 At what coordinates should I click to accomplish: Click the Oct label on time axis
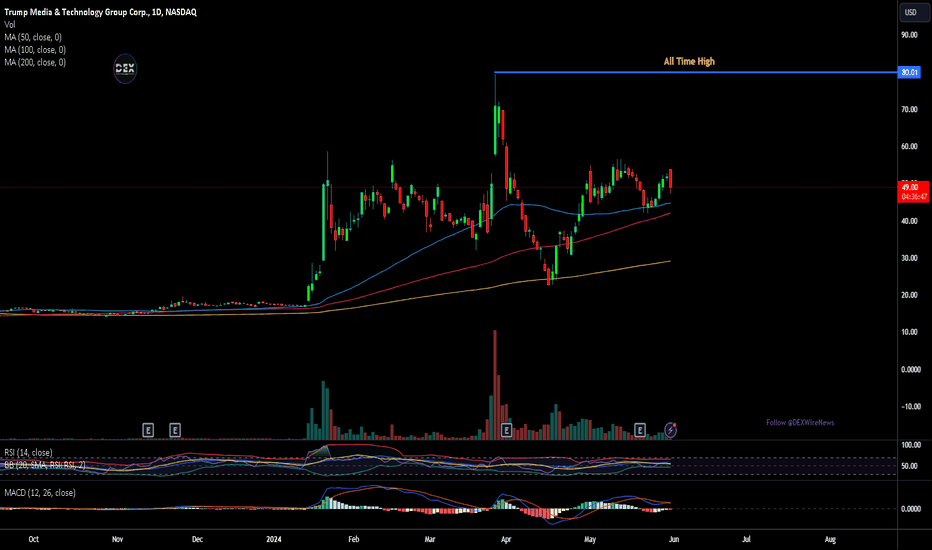34,539
